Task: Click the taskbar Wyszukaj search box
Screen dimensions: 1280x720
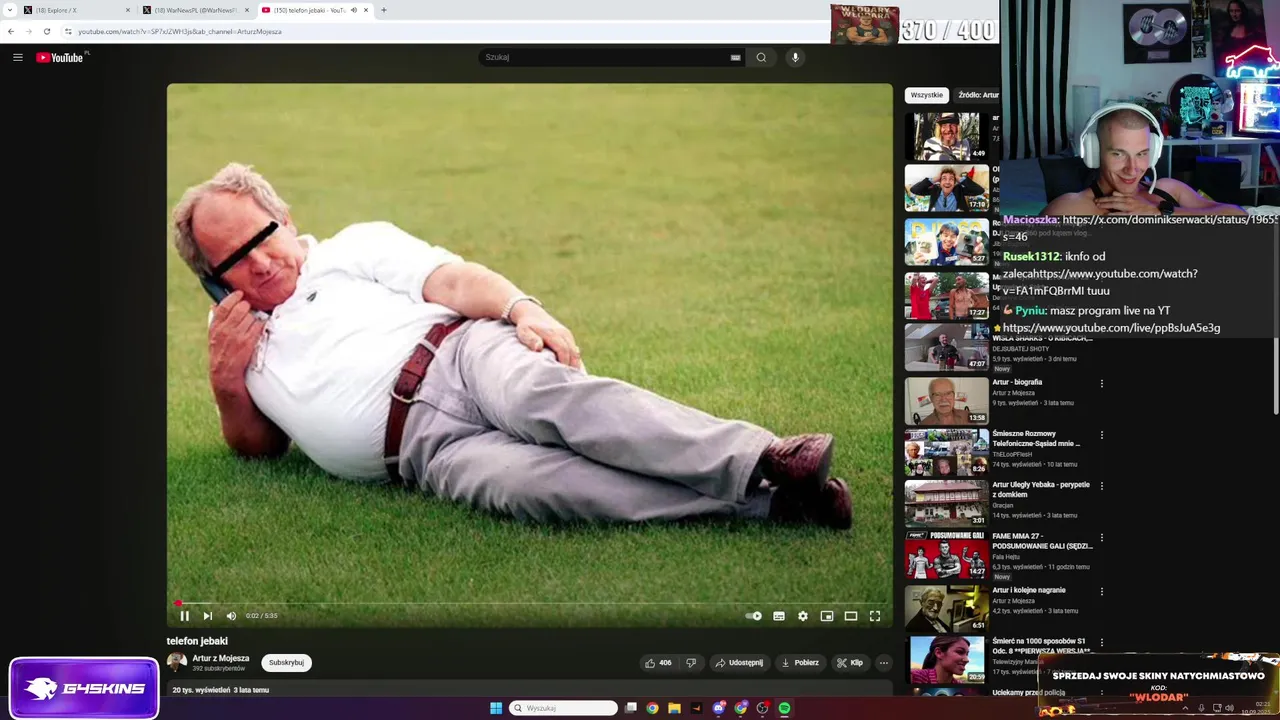Action: (564, 708)
